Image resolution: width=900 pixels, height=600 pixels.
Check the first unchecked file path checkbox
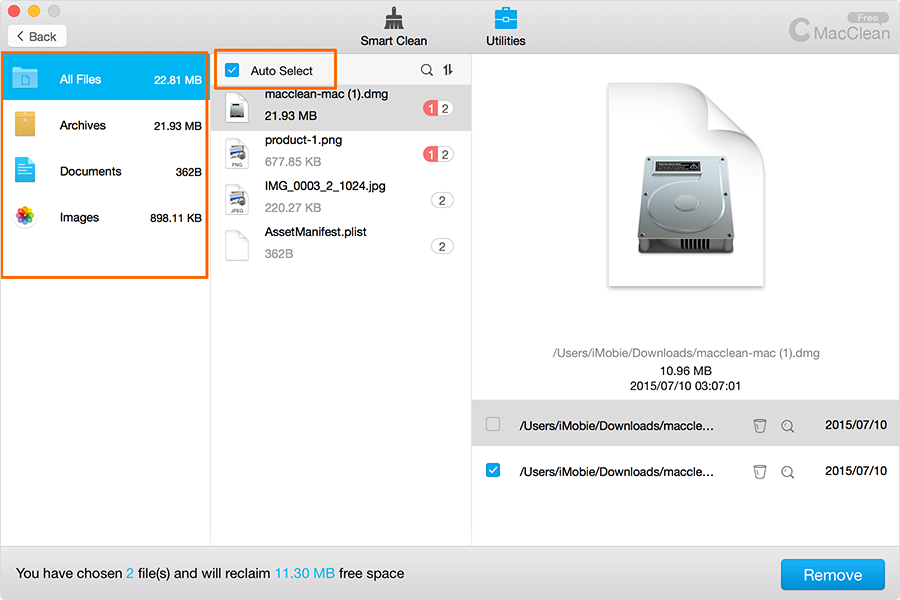coord(493,425)
